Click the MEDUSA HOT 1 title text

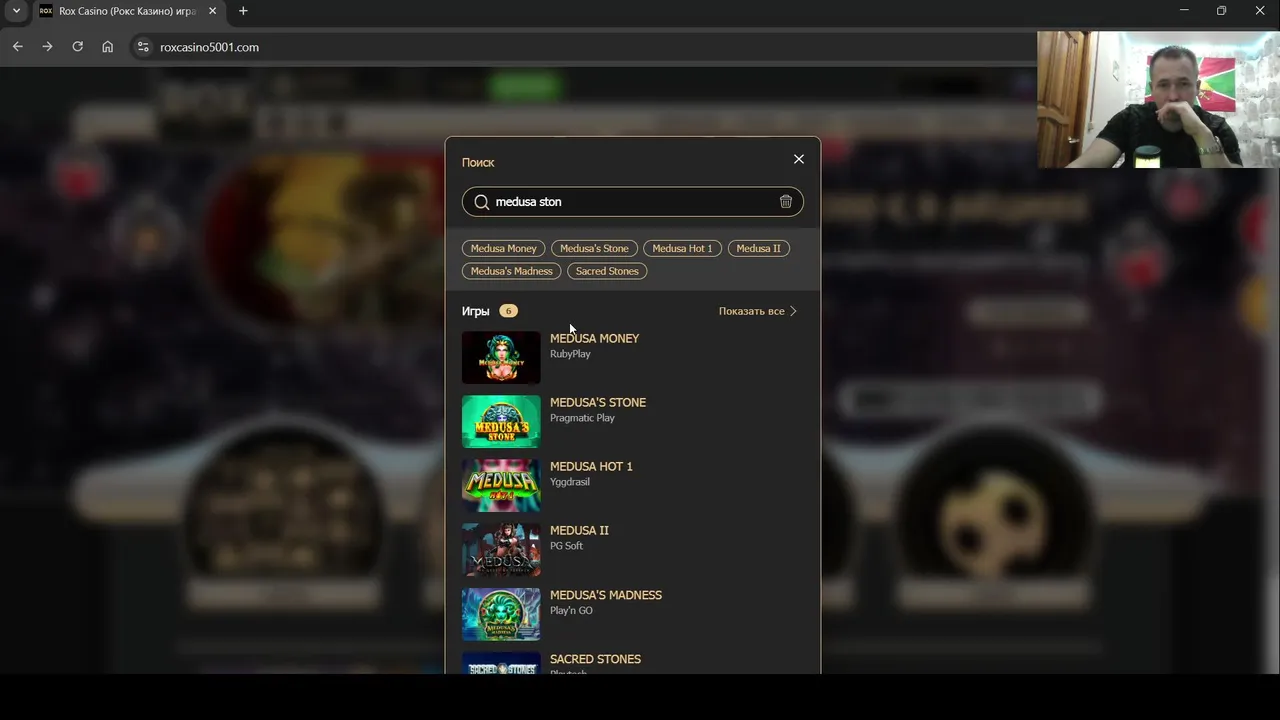[591, 466]
